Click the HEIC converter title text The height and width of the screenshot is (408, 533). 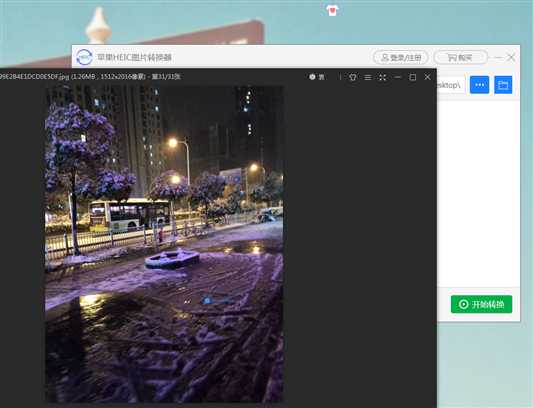pos(135,57)
